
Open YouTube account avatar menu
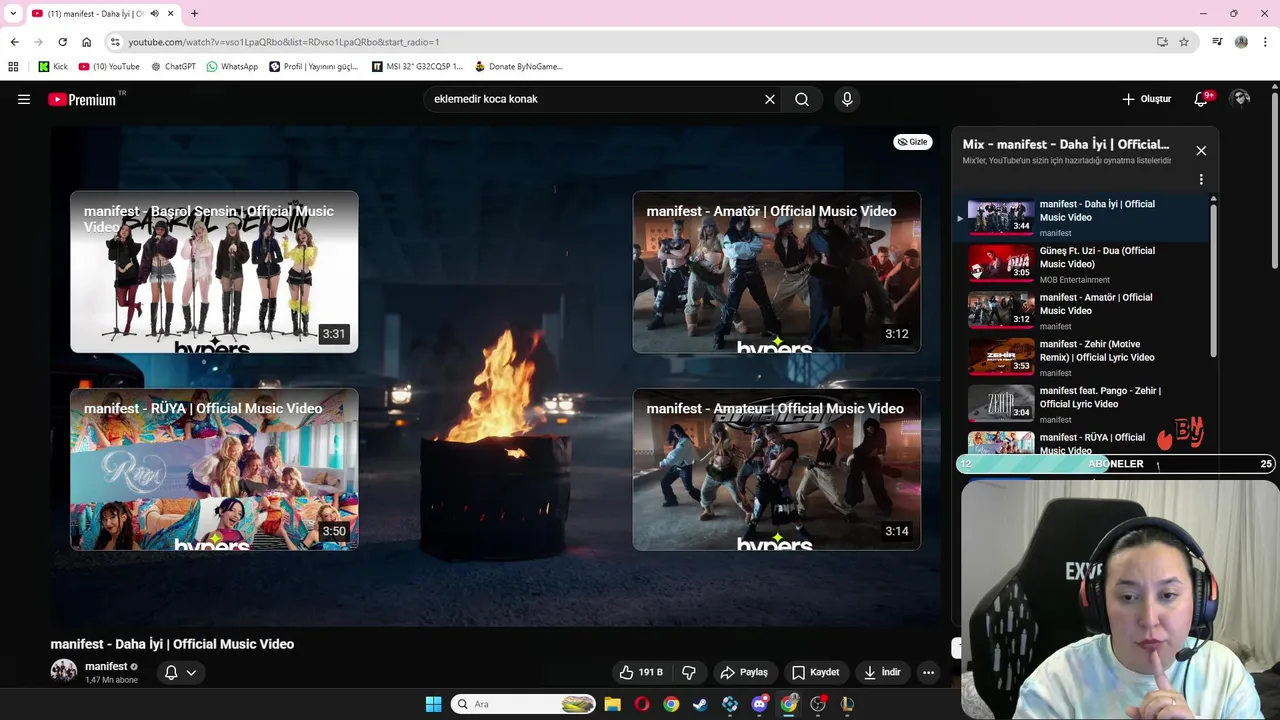1241,99
